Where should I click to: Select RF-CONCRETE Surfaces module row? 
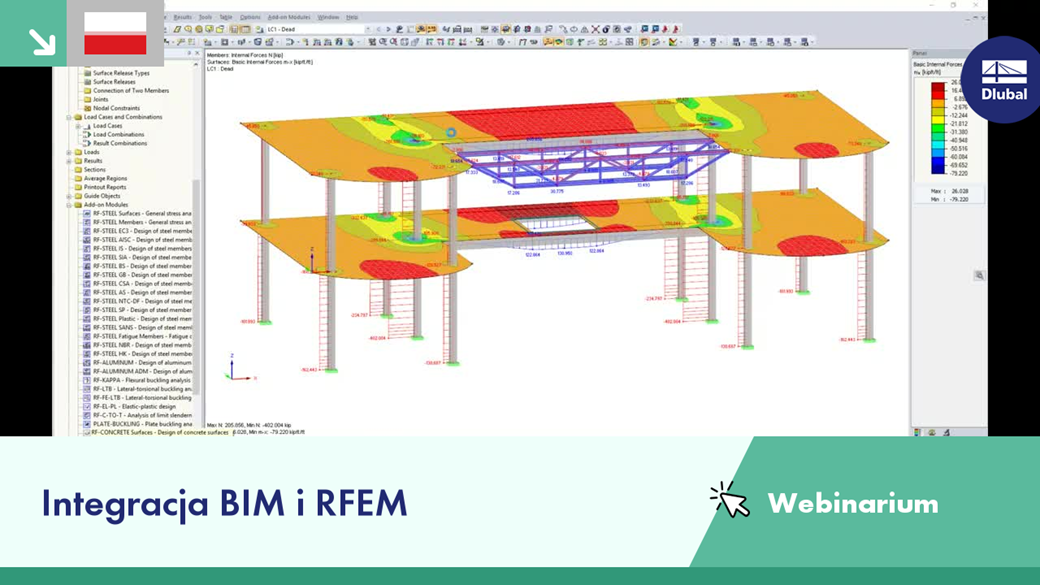159,432
